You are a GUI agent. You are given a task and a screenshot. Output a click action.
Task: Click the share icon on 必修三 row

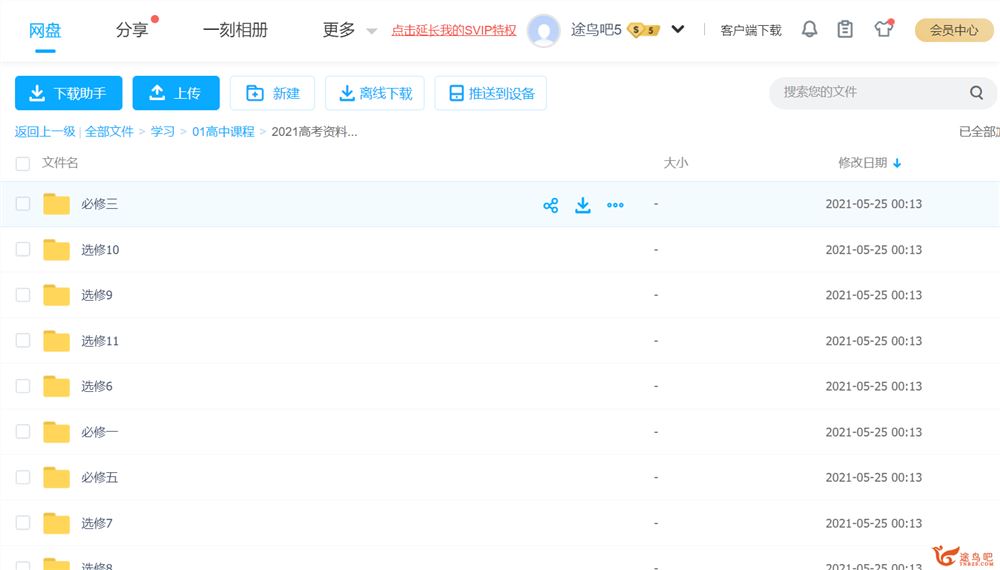click(550, 205)
